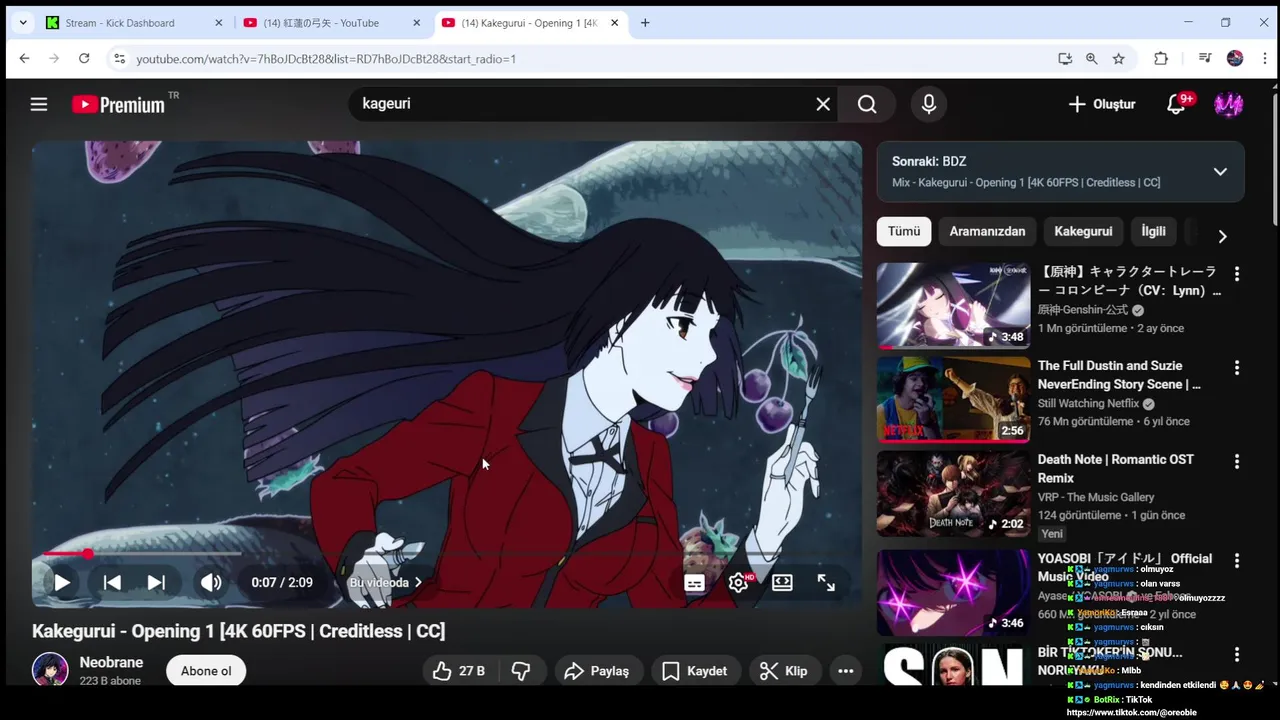The width and height of the screenshot is (1280, 720).
Task: Open the notifications bell
Action: (1177, 104)
